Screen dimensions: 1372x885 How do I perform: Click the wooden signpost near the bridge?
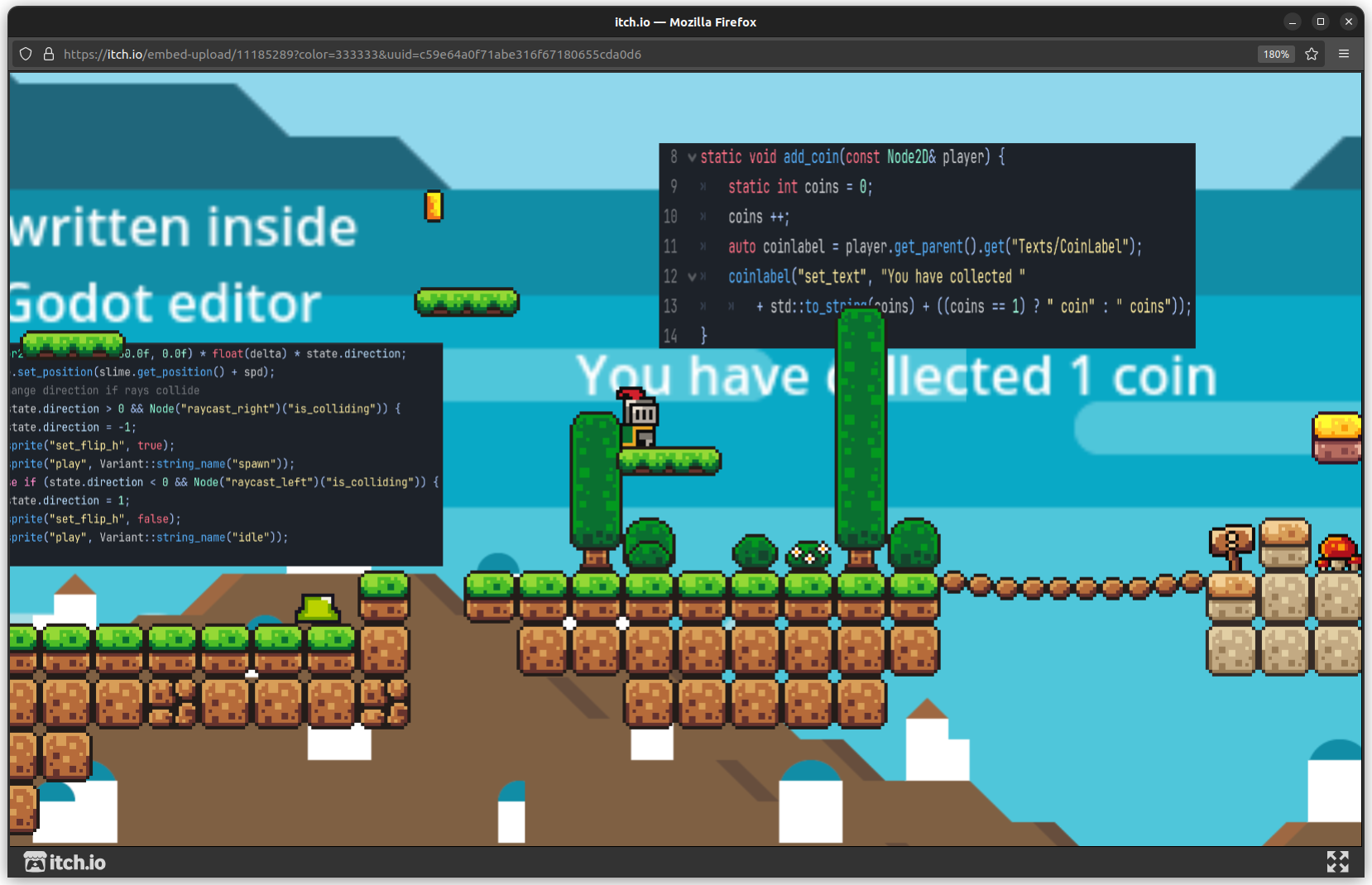1232,546
